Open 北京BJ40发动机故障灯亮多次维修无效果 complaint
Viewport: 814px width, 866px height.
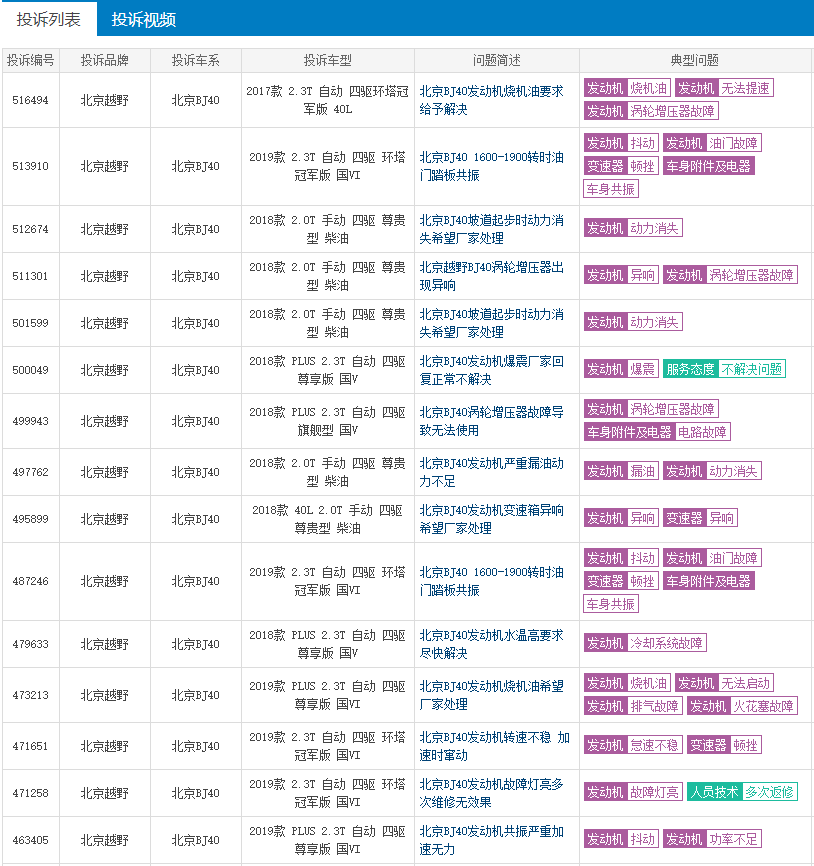(x=491, y=793)
